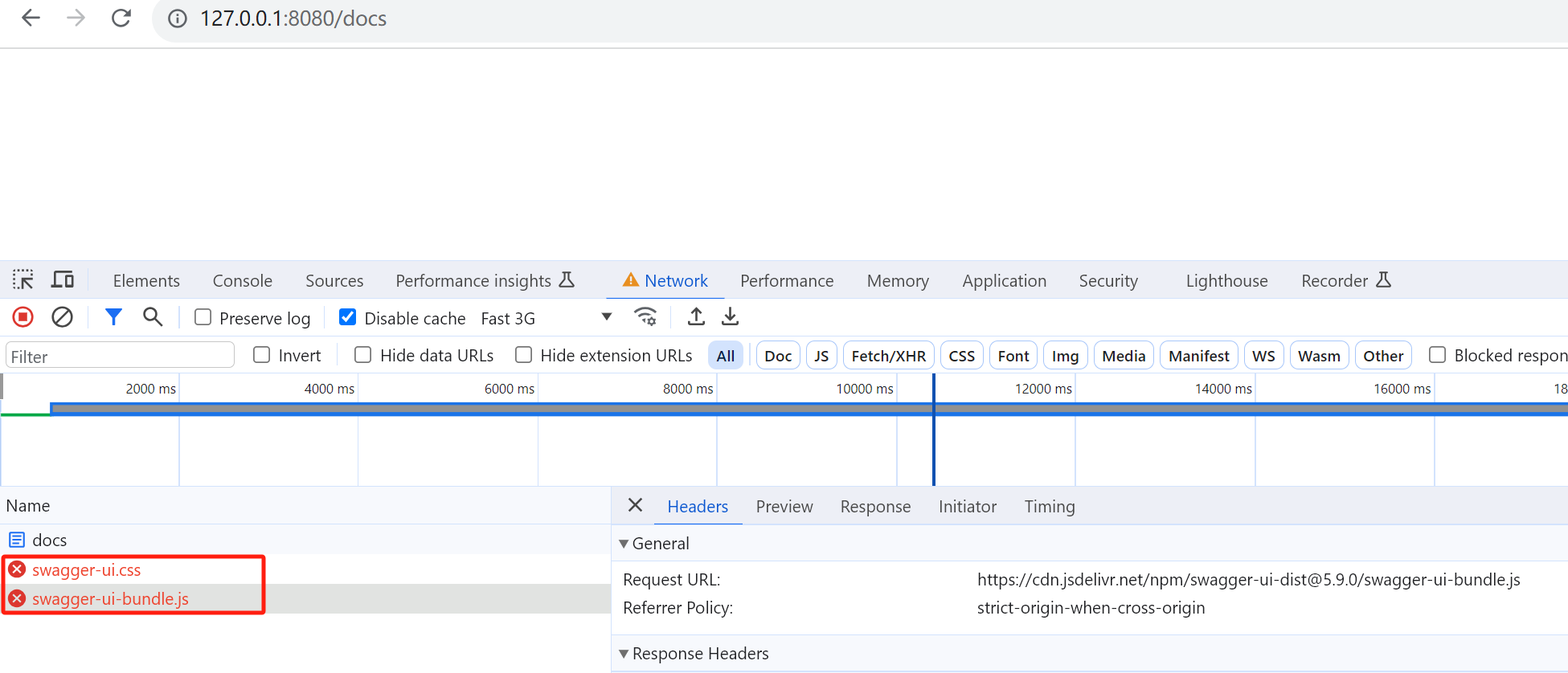Filter requests by Font type
Image resolution: width=1568 pixels, height=673 pixels.
[1013, 356]
